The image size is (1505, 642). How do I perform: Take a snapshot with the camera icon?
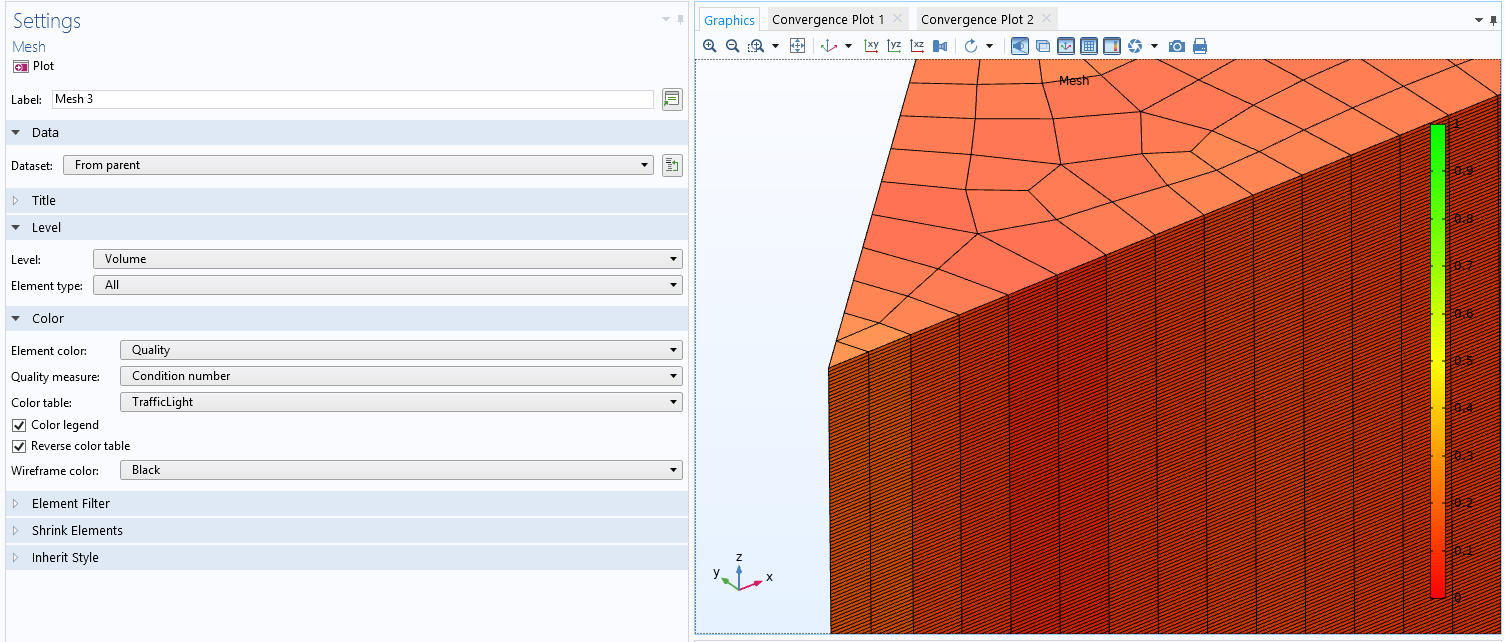(x=1177, y=46)
